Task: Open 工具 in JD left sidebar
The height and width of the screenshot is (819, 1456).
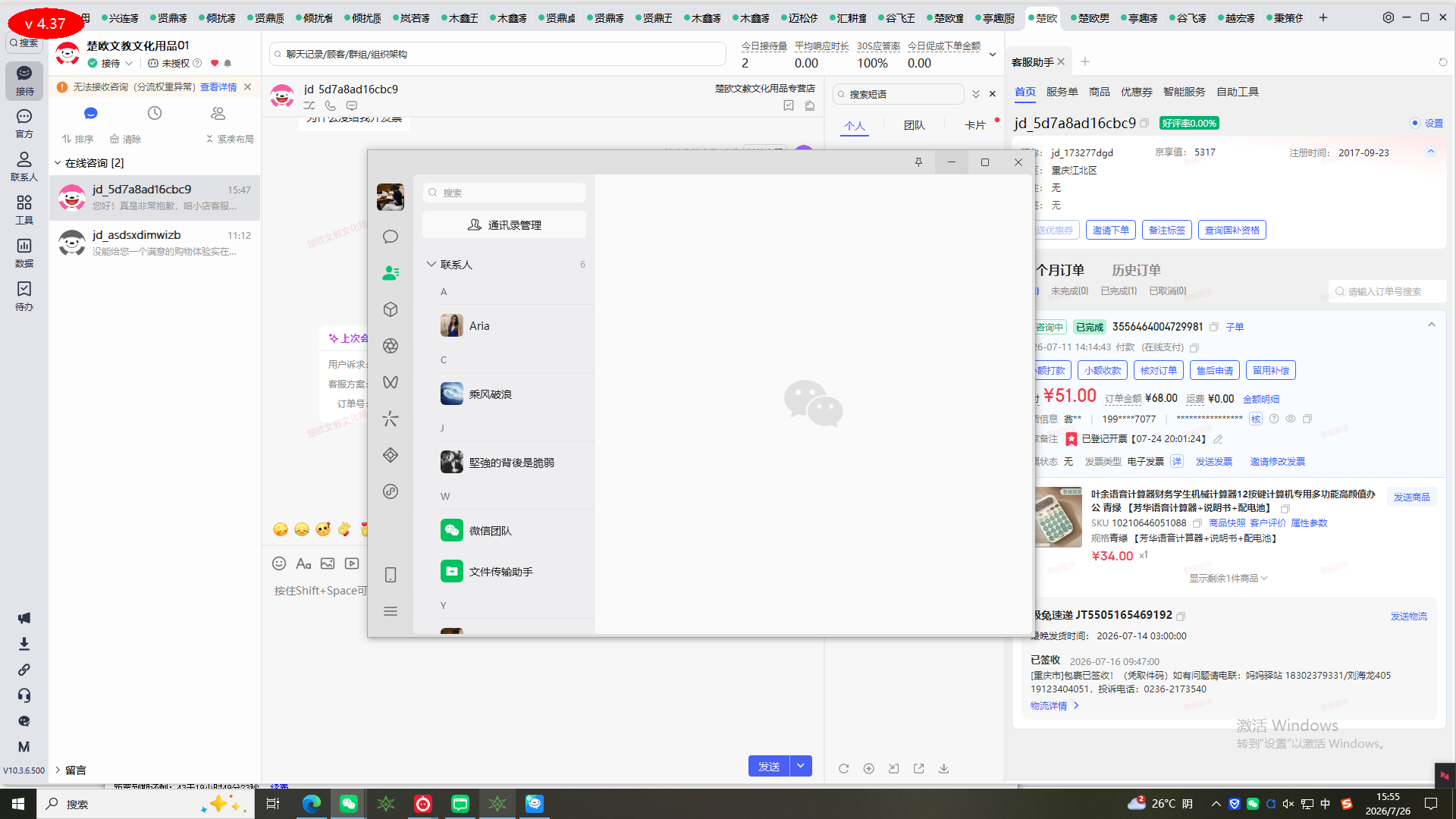Action: pyautogui.click(x=24, y=210)
